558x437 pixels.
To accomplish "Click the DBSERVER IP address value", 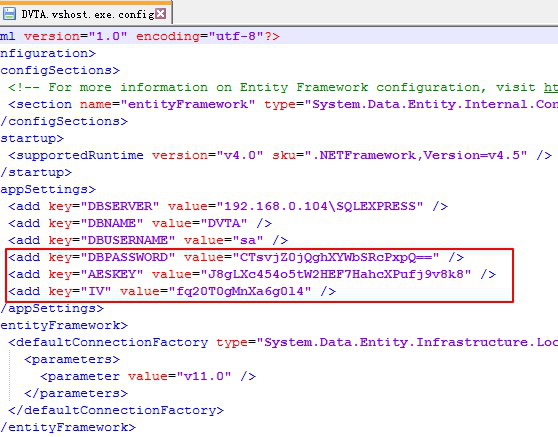I will tap(320, 206).
